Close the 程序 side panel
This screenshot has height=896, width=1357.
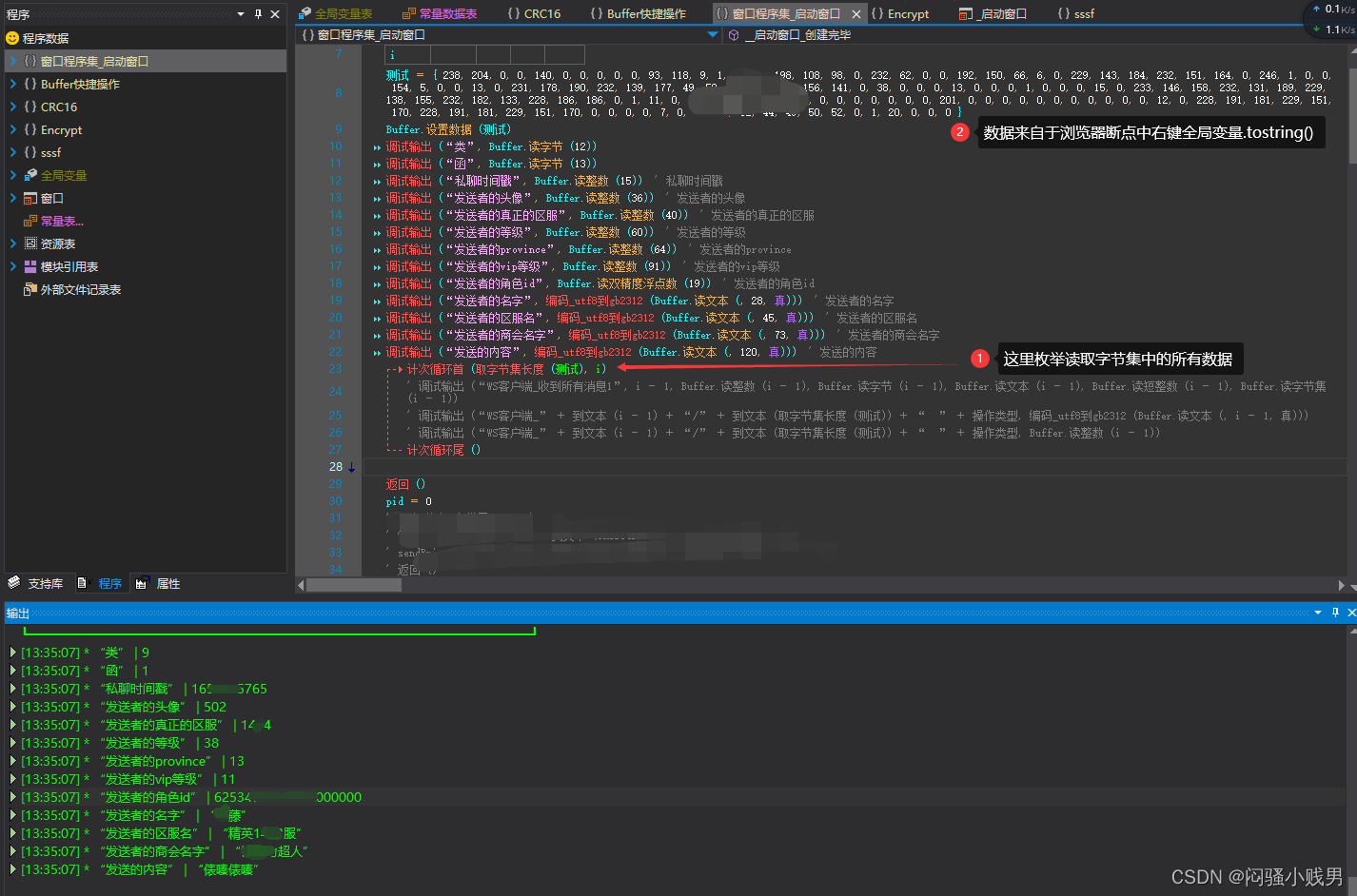275,14
